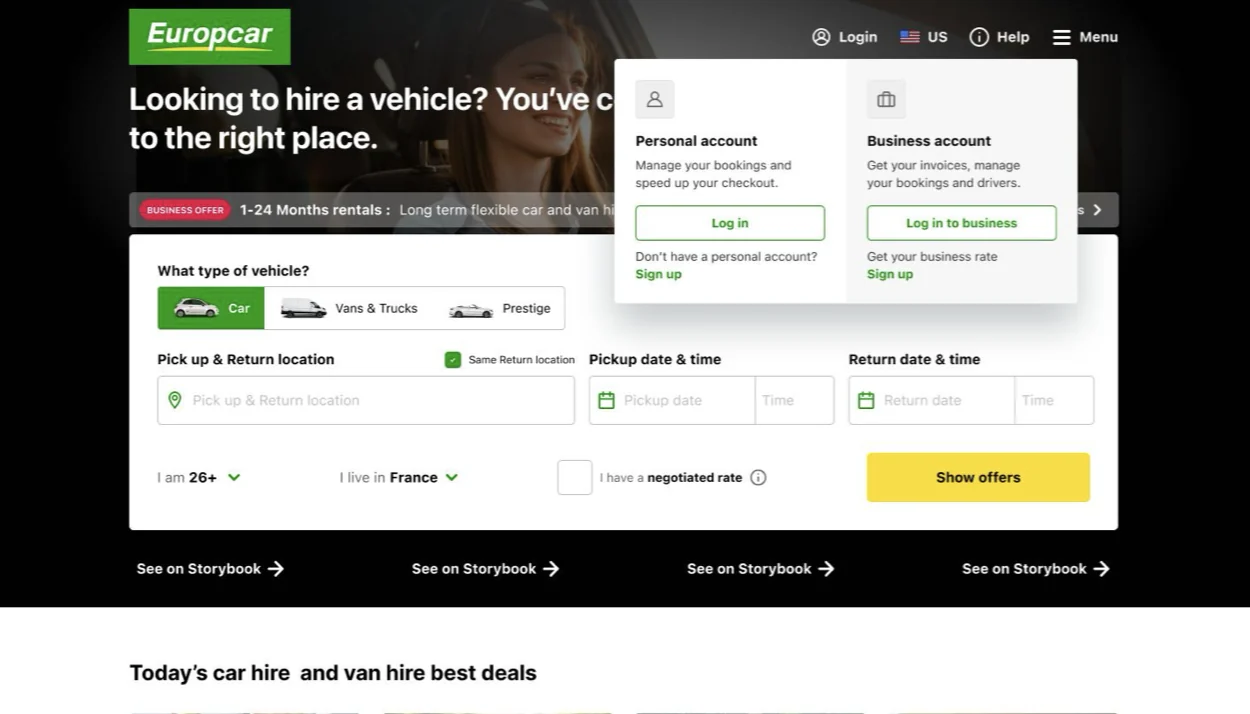Viewport: 1250px width, 714px height.
Task: Open the Pickup Time selector
Action: pos(795,400)
